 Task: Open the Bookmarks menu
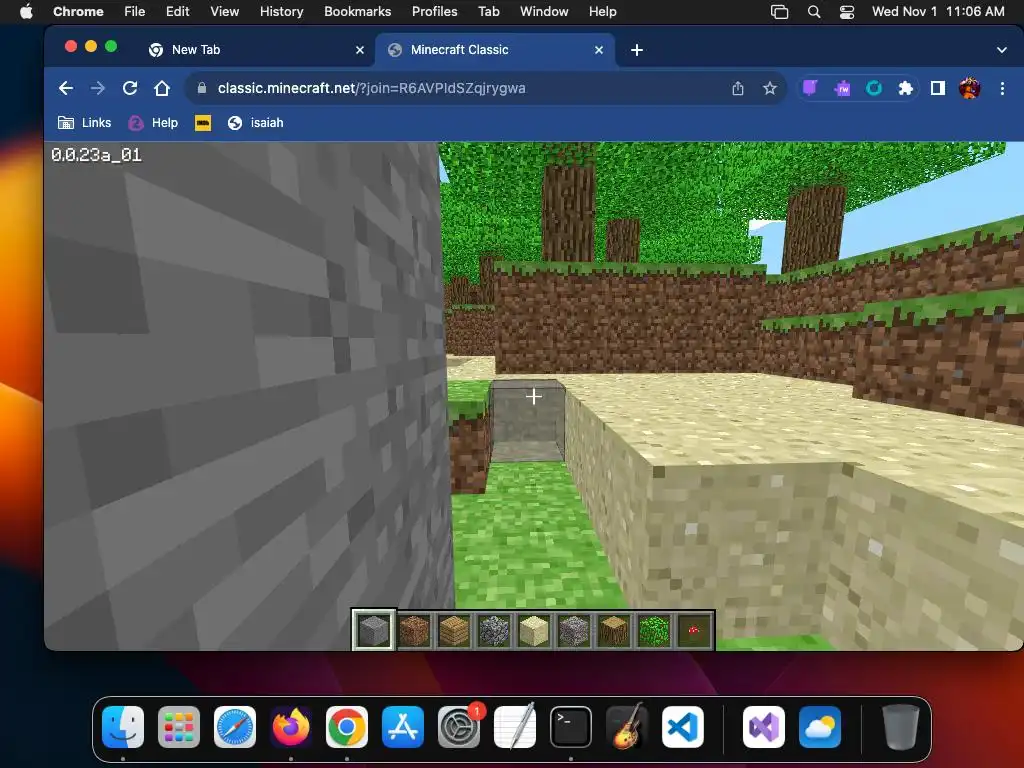[x=357, y=12]
